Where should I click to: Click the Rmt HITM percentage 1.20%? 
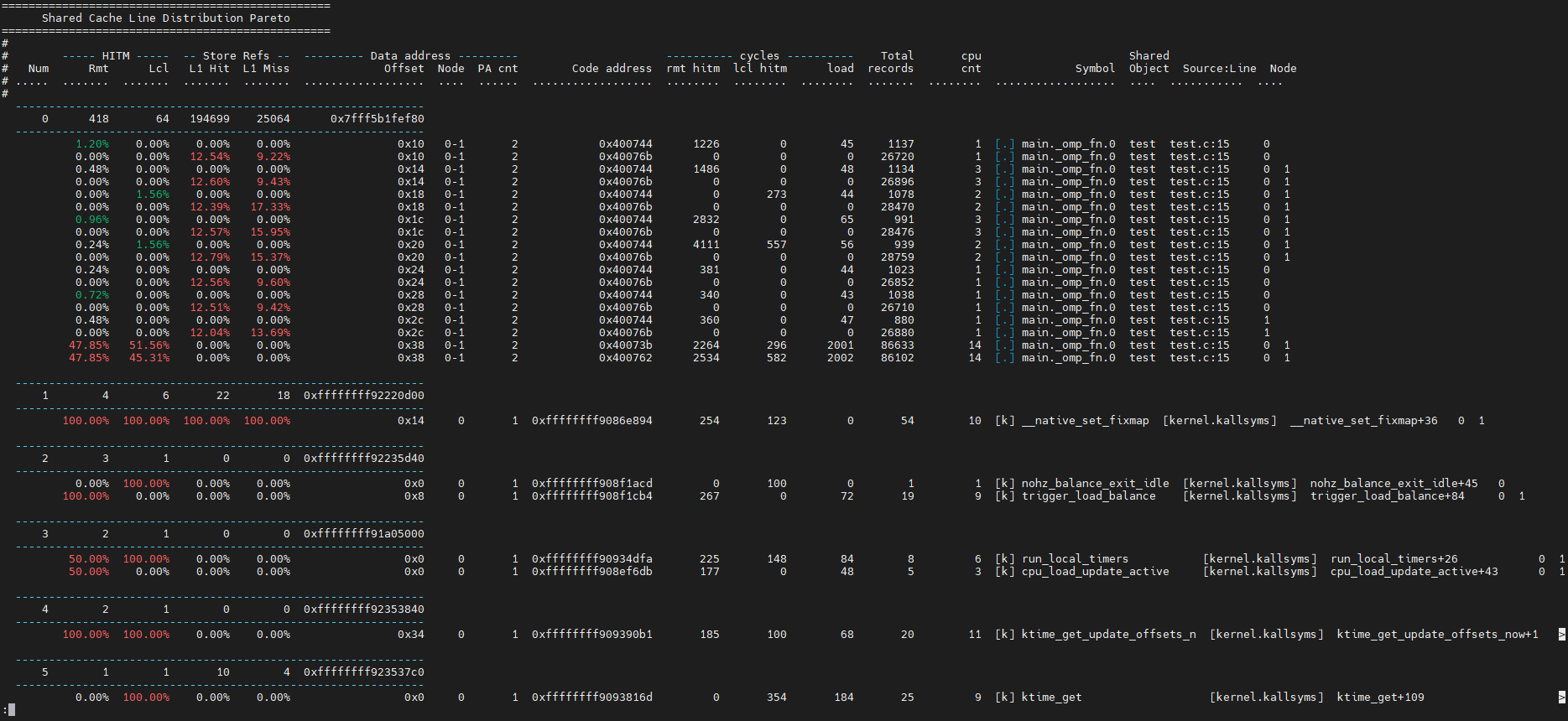tap(92, 144)
